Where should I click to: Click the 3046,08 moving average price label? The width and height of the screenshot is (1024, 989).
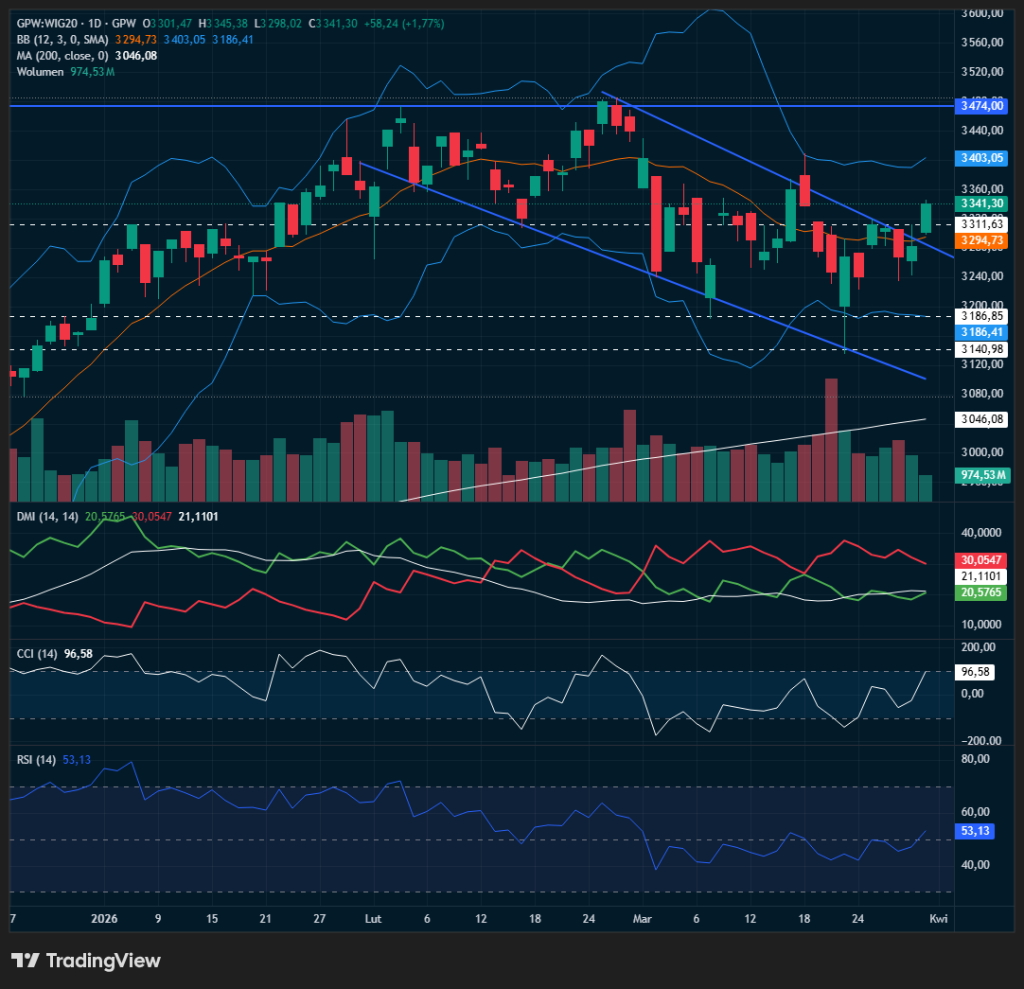[x=981, y=421]
